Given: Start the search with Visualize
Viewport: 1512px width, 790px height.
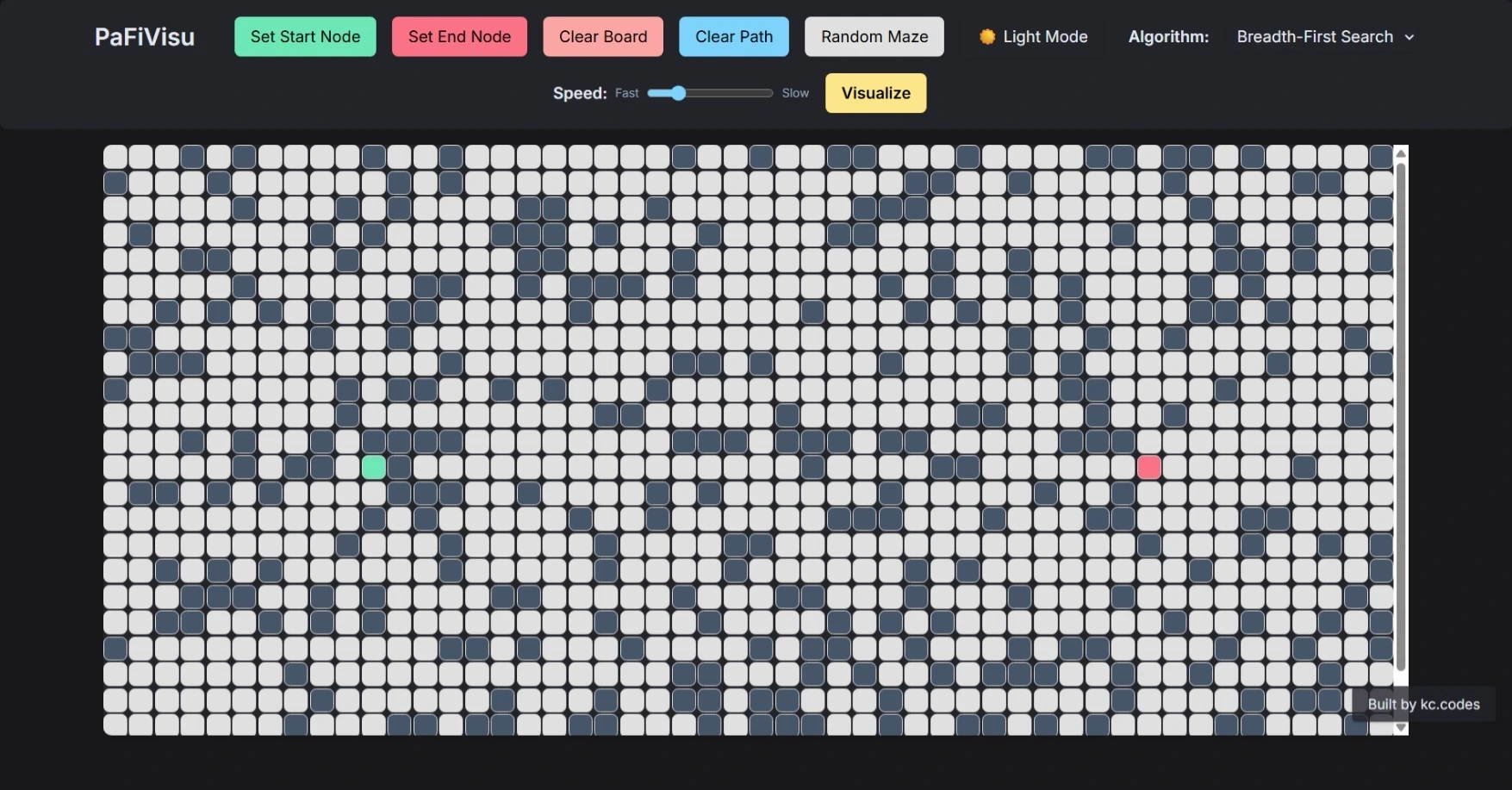Looking at the screenshot, I should click(876, 93).
